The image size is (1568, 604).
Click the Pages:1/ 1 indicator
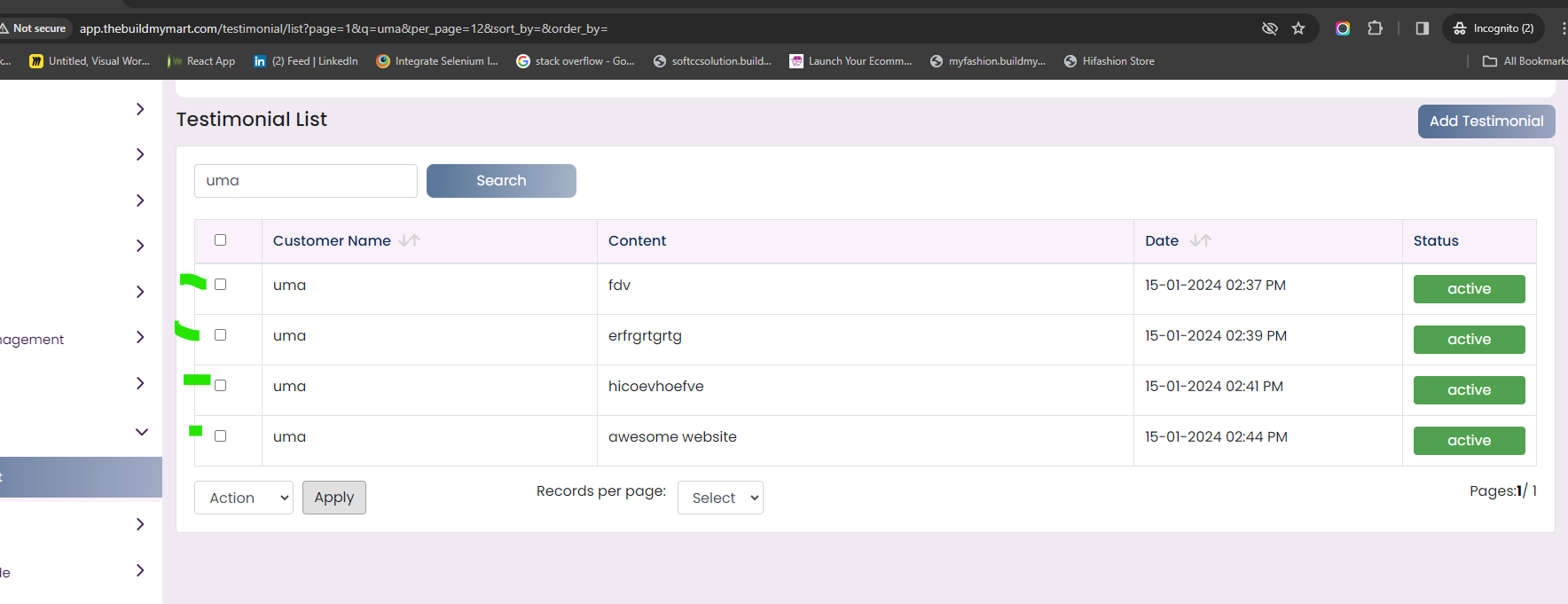(1503, 491)
